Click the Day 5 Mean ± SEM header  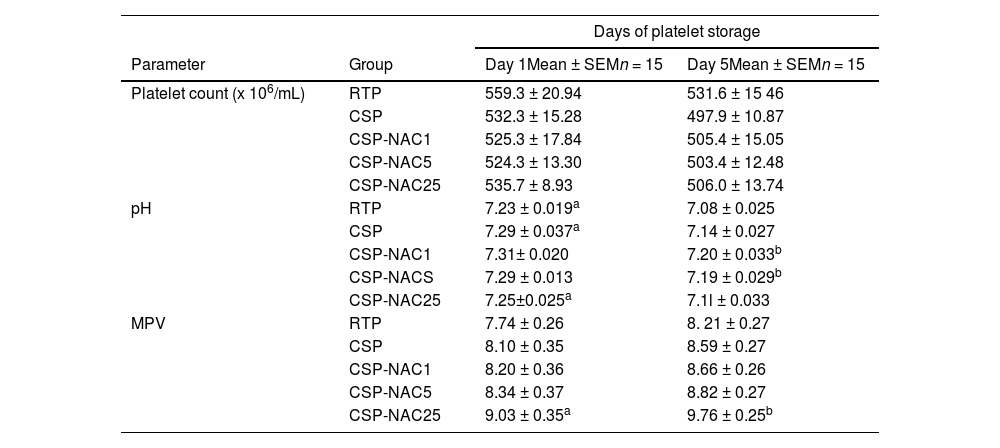click(776, 65)
